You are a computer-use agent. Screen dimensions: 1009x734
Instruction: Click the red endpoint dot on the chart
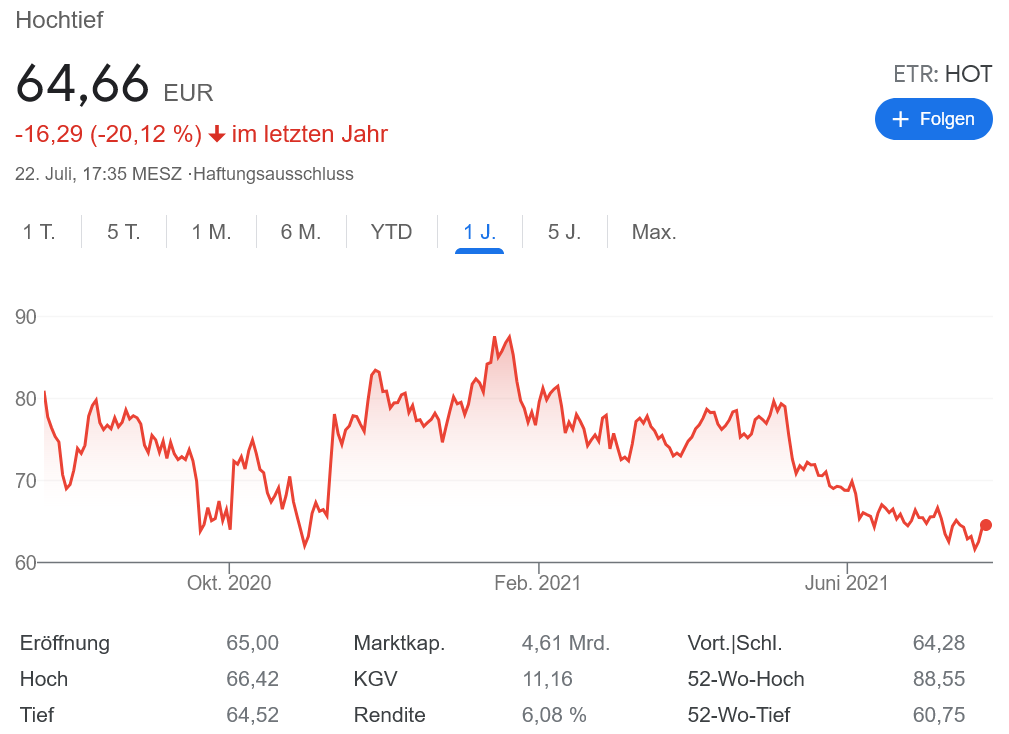986,525
